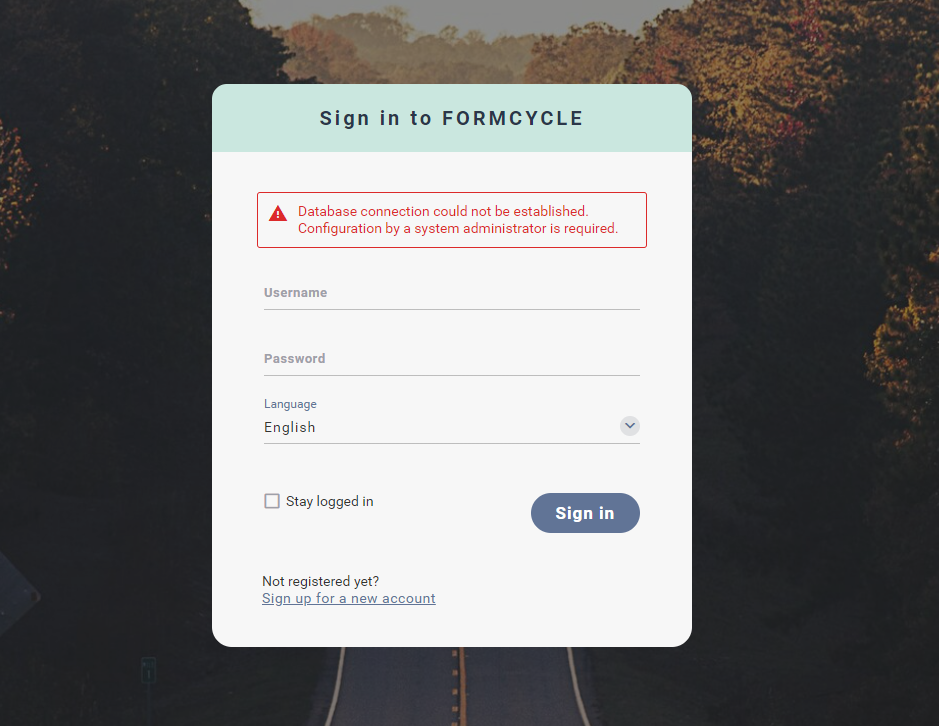This screenshot has height=726, width=939.
Task: Click the database connection error message
Action: coord(442,211)
